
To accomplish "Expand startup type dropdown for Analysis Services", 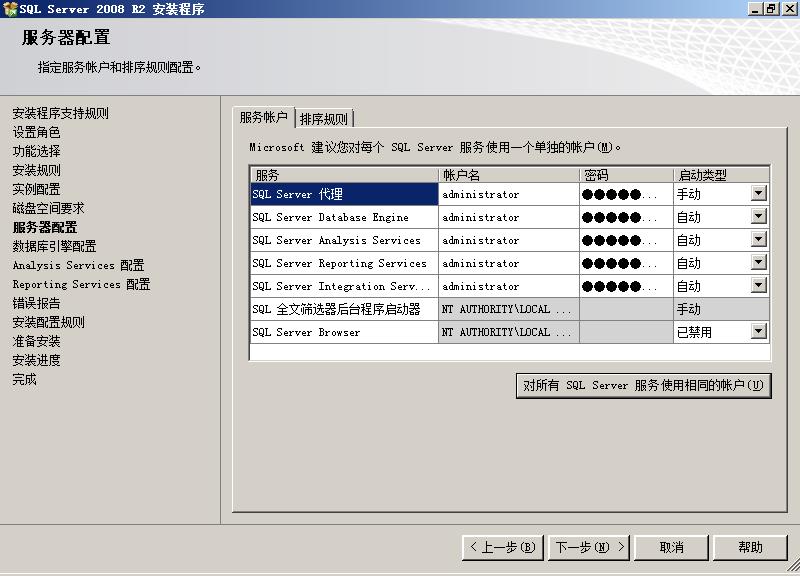I will click(x=759, y=240).
